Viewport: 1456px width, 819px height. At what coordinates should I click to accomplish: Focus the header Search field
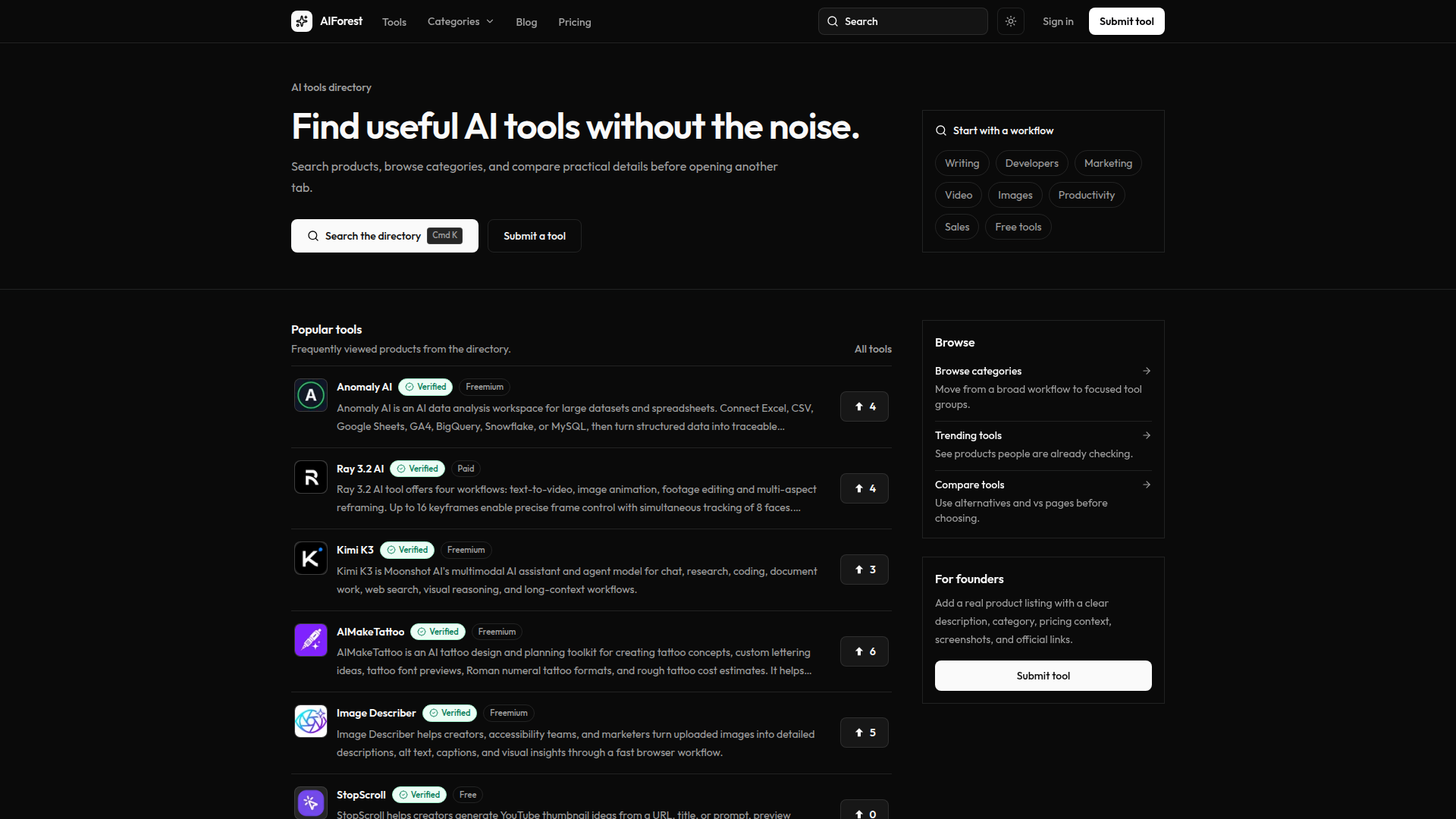point(903,21)
